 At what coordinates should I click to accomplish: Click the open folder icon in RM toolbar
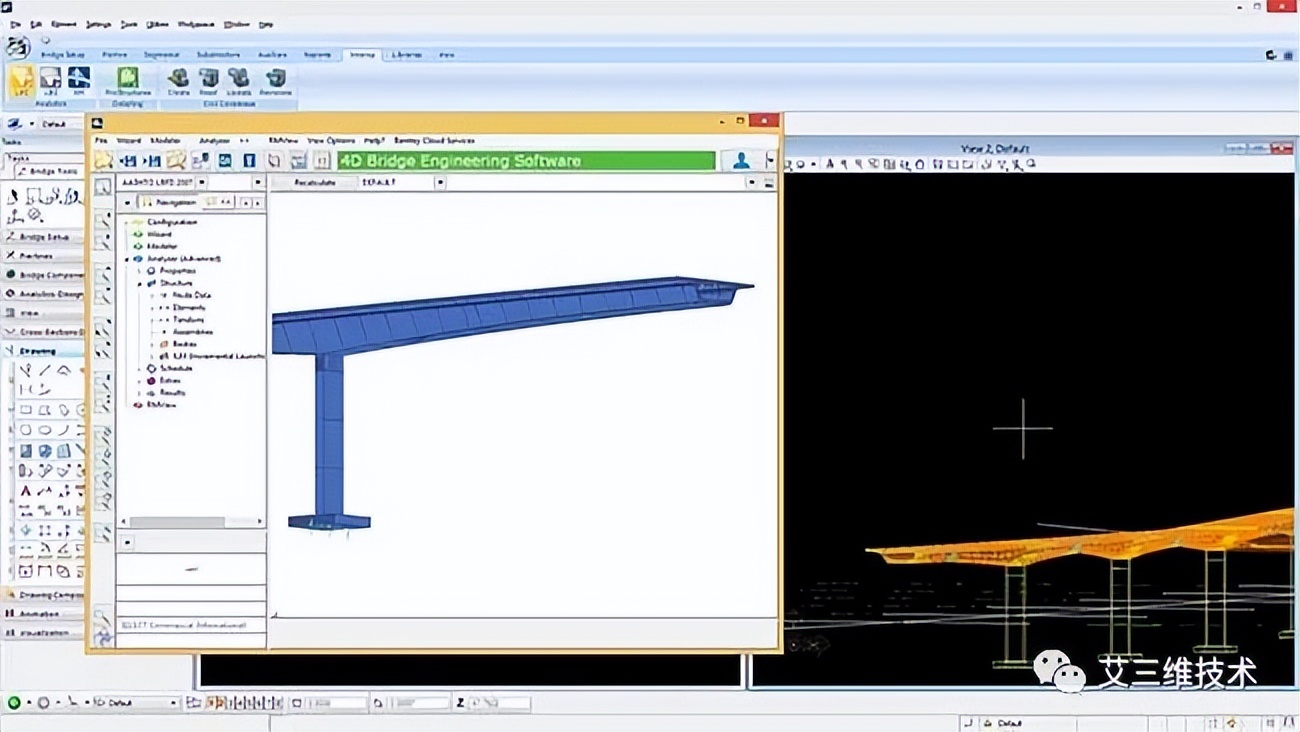point(103,160)
